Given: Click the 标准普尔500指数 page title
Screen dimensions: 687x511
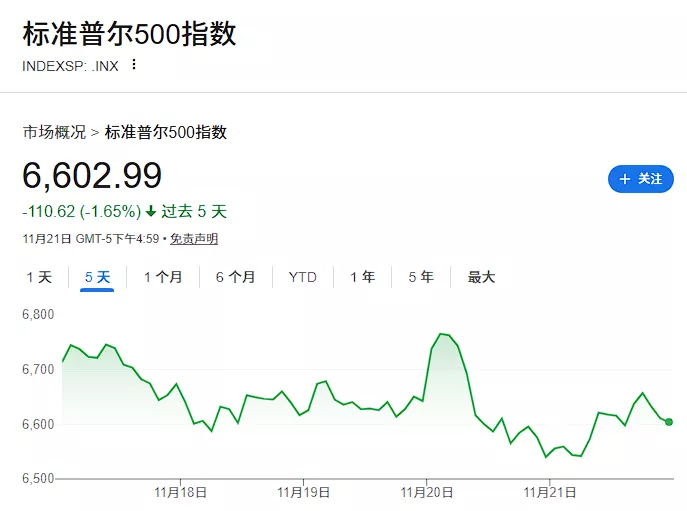Looking at the screenshot, I should (129, 33).
